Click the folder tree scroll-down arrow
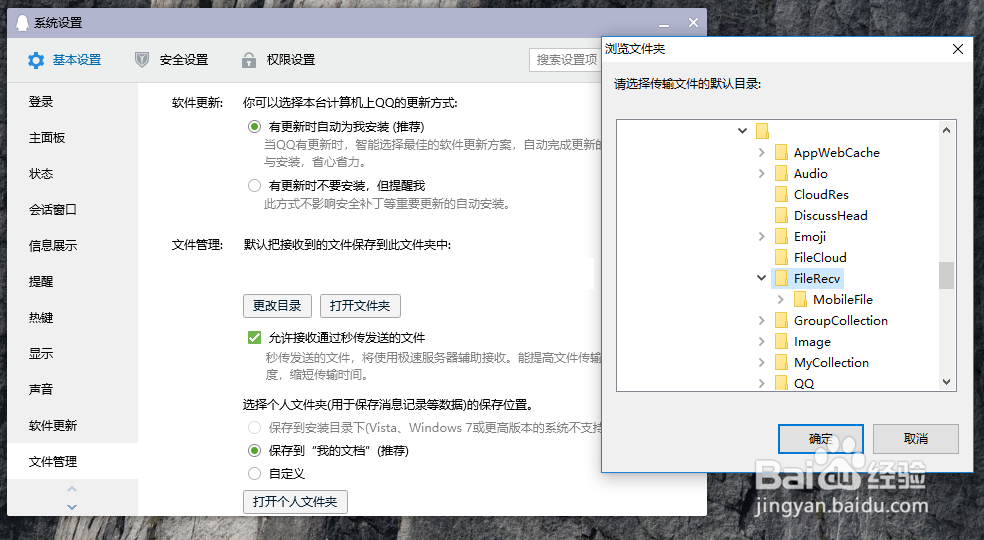This screenshot has height=540, width=984. 946,382
